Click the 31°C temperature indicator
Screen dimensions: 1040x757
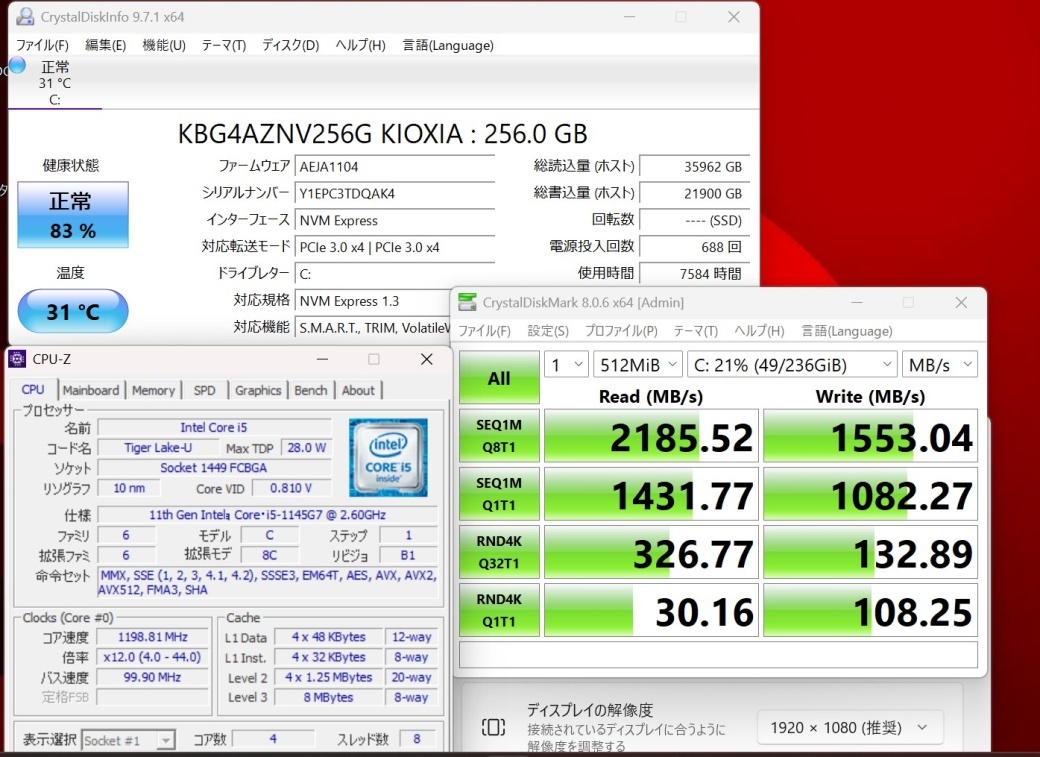point(72,311)
